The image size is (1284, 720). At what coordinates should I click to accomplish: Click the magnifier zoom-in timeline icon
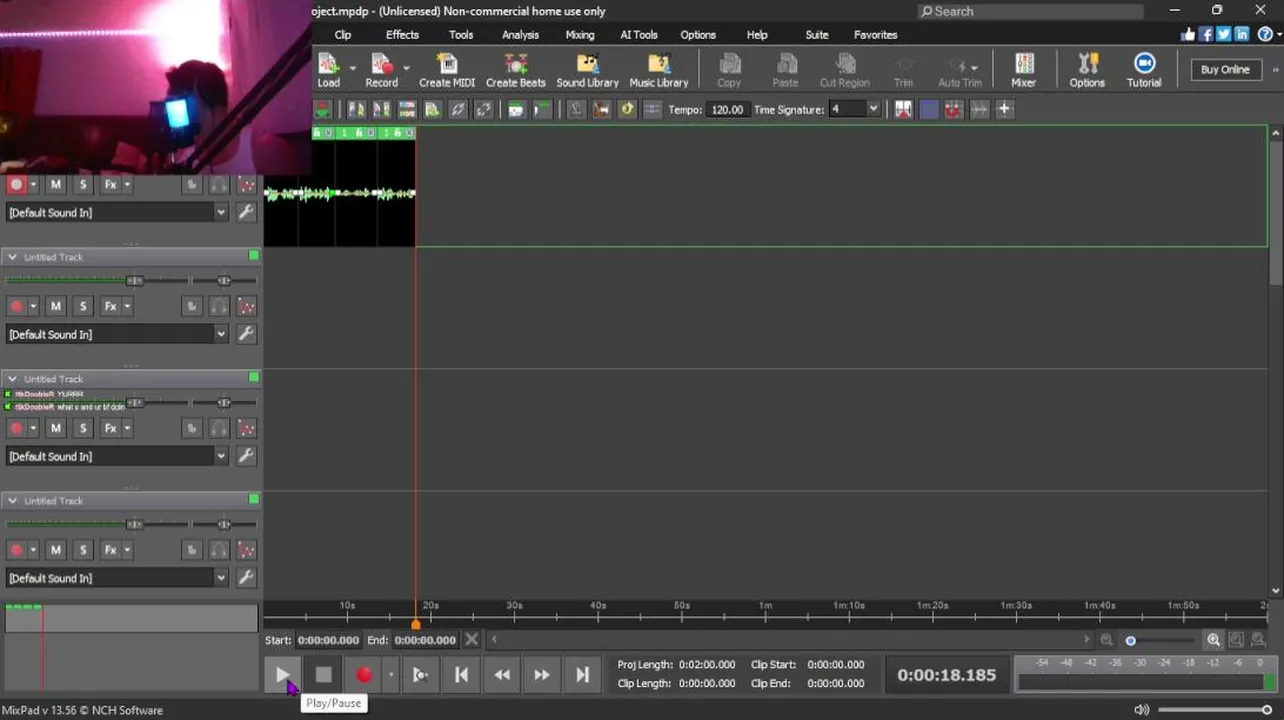(1213, 640)
